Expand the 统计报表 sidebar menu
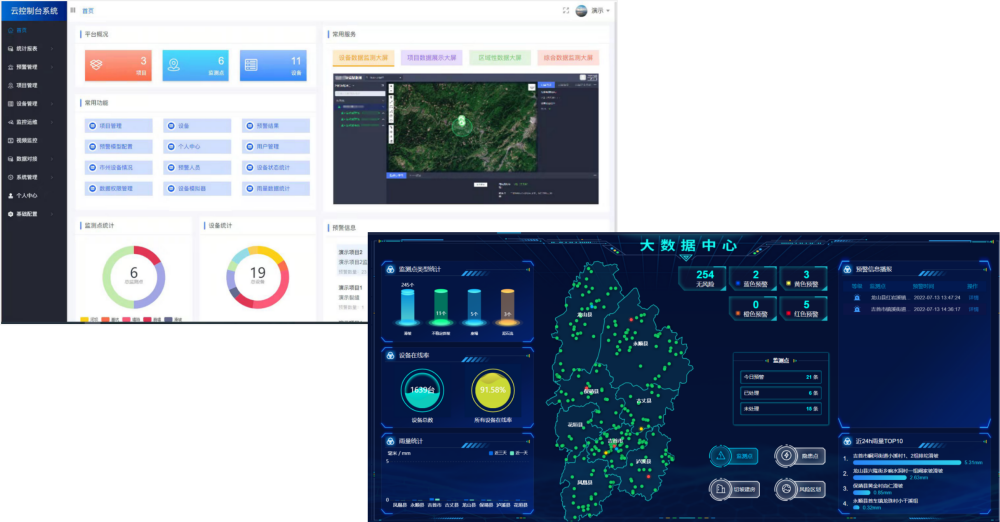The image size is (1000, 522). pos(30,48)
